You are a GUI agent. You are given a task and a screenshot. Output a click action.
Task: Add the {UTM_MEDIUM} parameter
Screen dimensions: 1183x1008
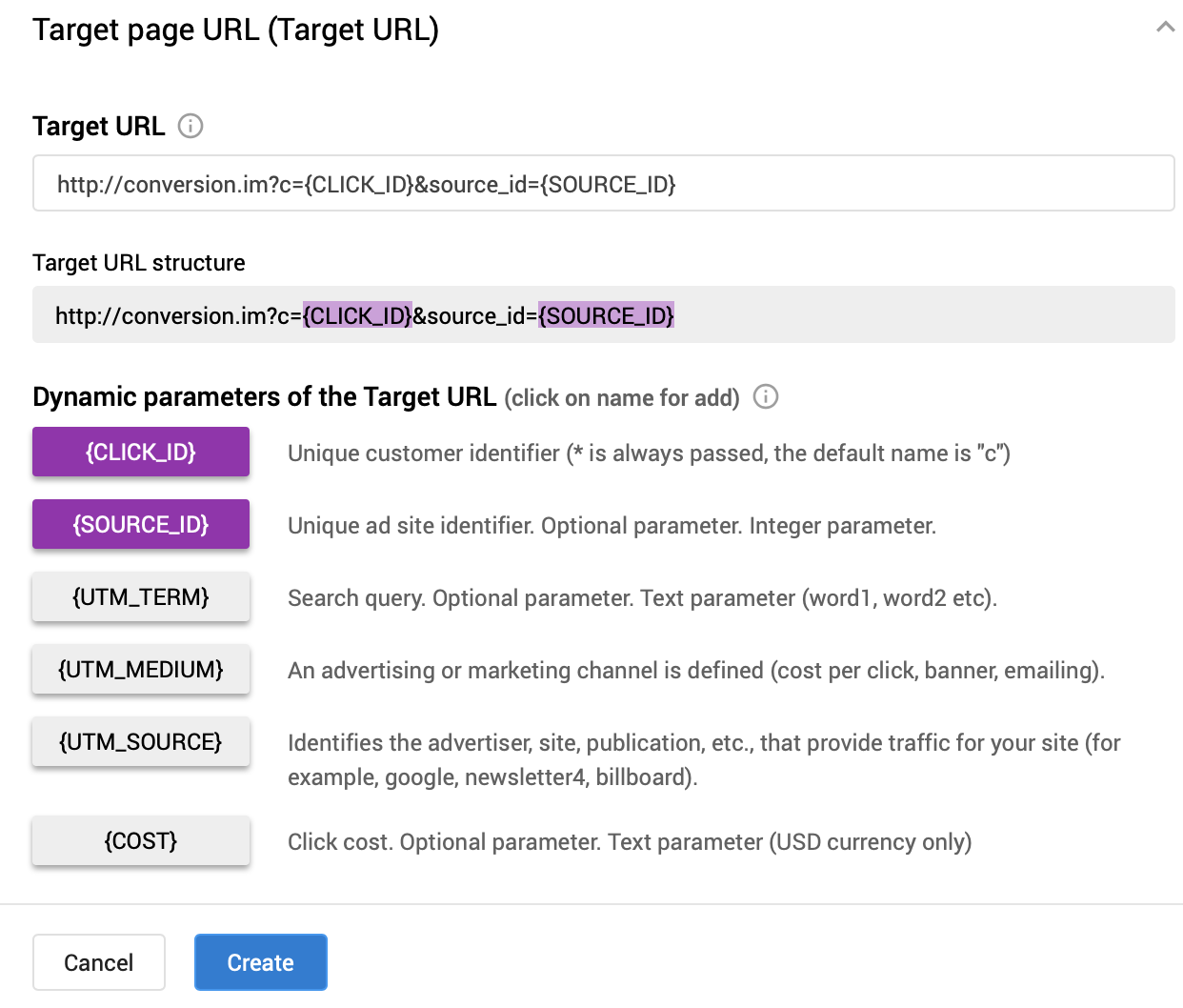(x=141, y=669)
